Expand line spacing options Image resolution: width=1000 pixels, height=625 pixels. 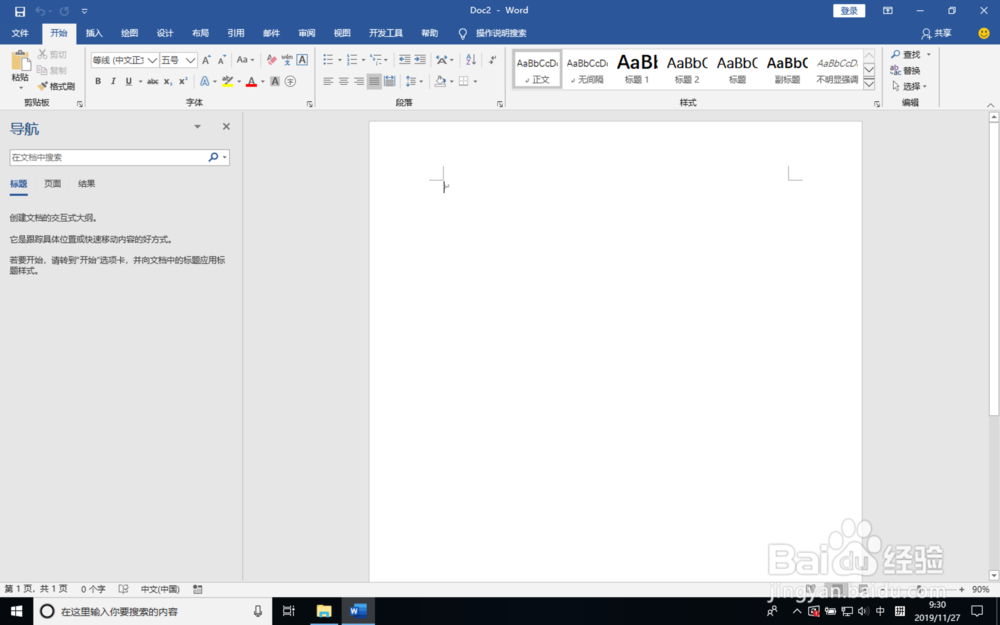pos(415,81)
